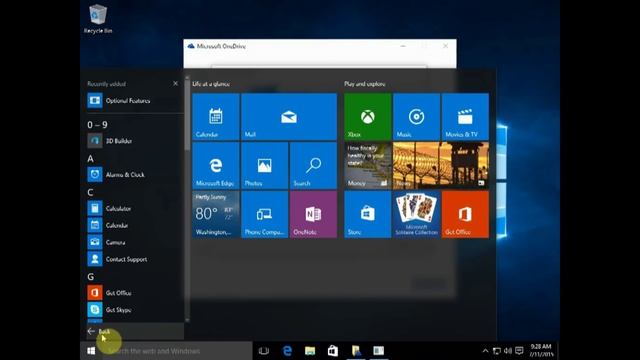Image resolution: width=640 pixels, height=360 pixels.
Task: Open the Photos tile
Action: tap(264, 166)
